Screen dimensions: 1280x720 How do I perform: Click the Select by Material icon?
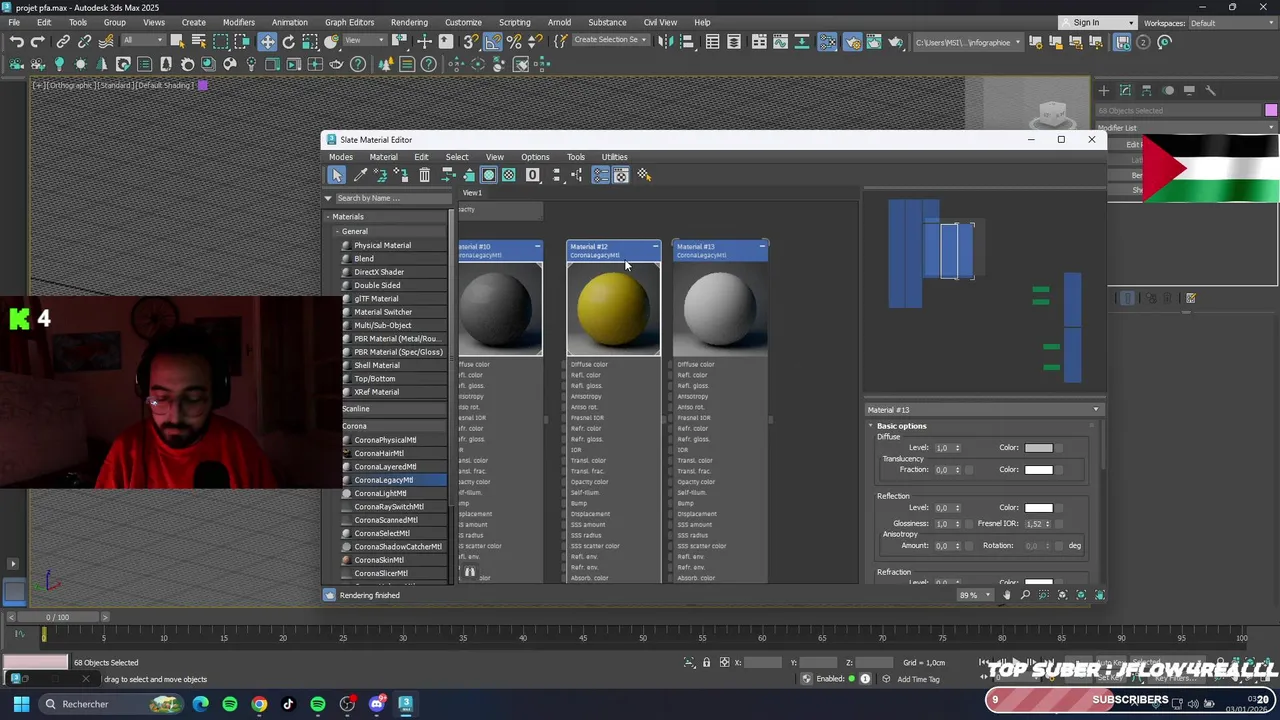[644, 176]
